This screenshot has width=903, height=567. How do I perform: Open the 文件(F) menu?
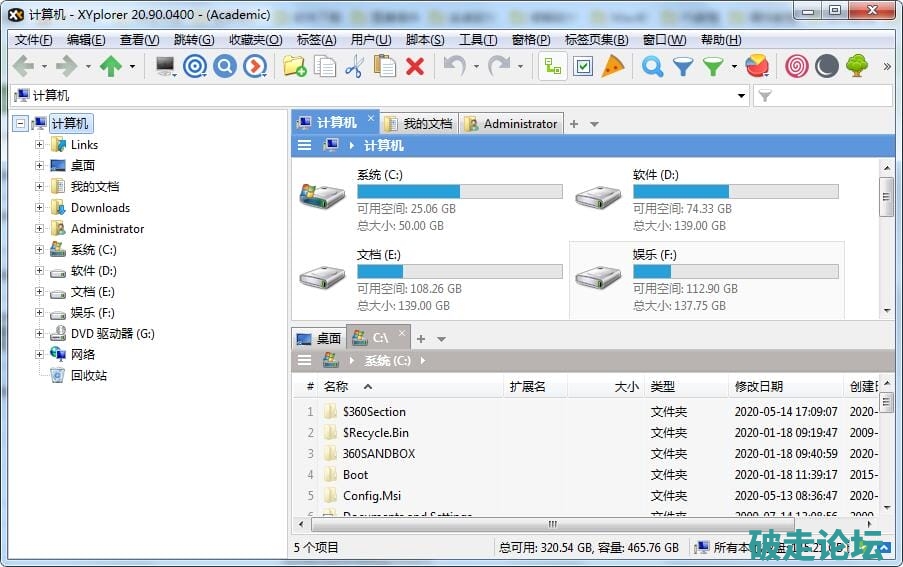point(33,40)
